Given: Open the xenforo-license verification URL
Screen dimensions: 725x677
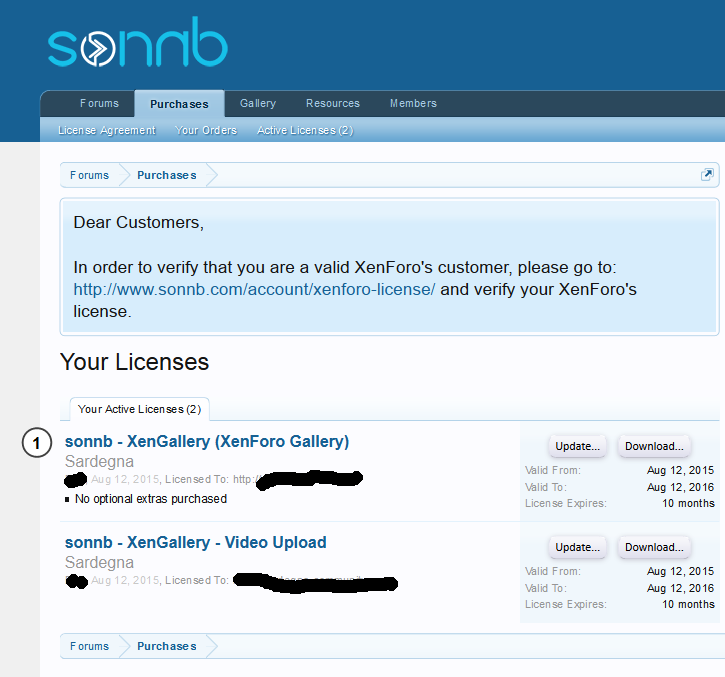Looking at the screenshot, I should click(254, 290).
